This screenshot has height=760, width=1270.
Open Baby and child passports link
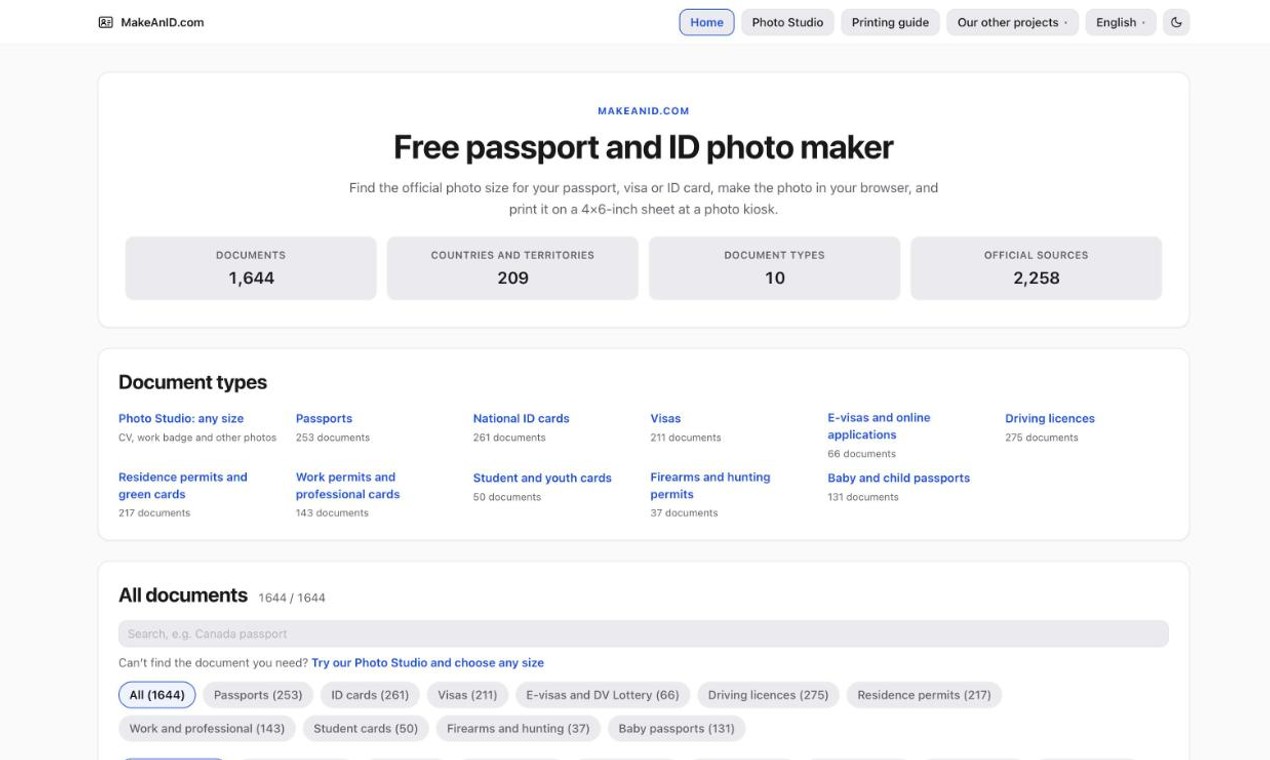898,478
